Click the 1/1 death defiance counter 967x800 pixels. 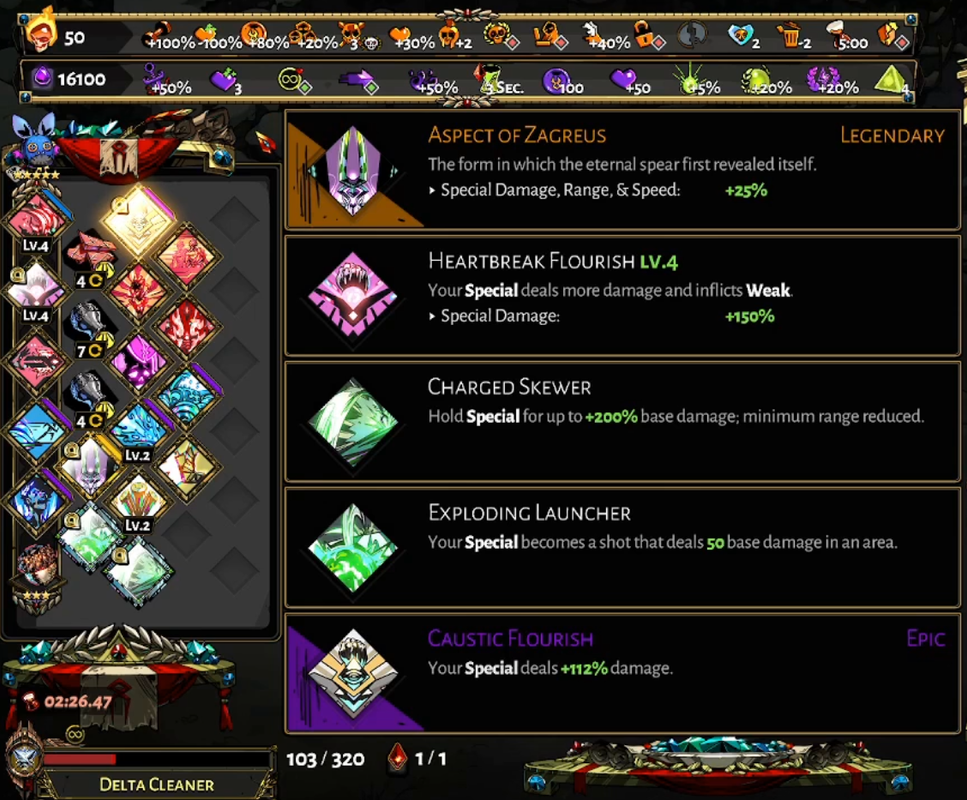pos(430,758)
